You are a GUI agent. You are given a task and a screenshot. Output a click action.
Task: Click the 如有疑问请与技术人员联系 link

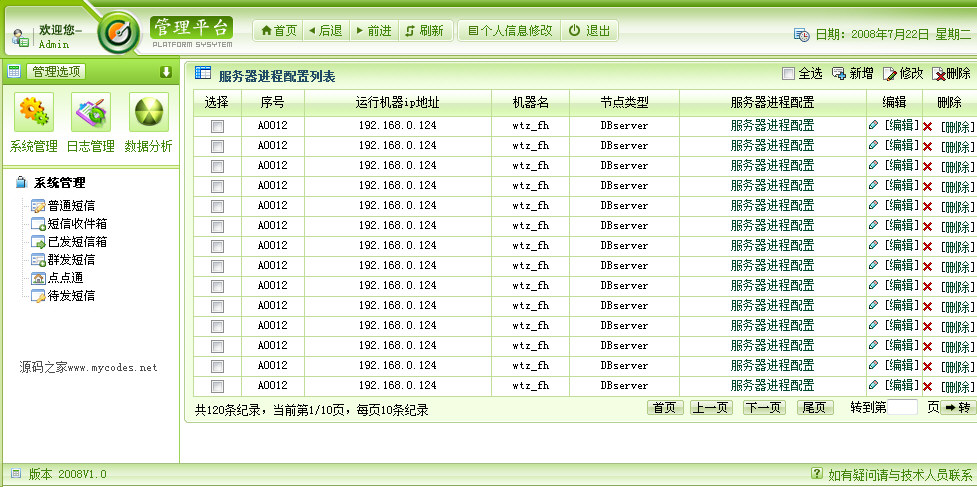coord(900,475)
